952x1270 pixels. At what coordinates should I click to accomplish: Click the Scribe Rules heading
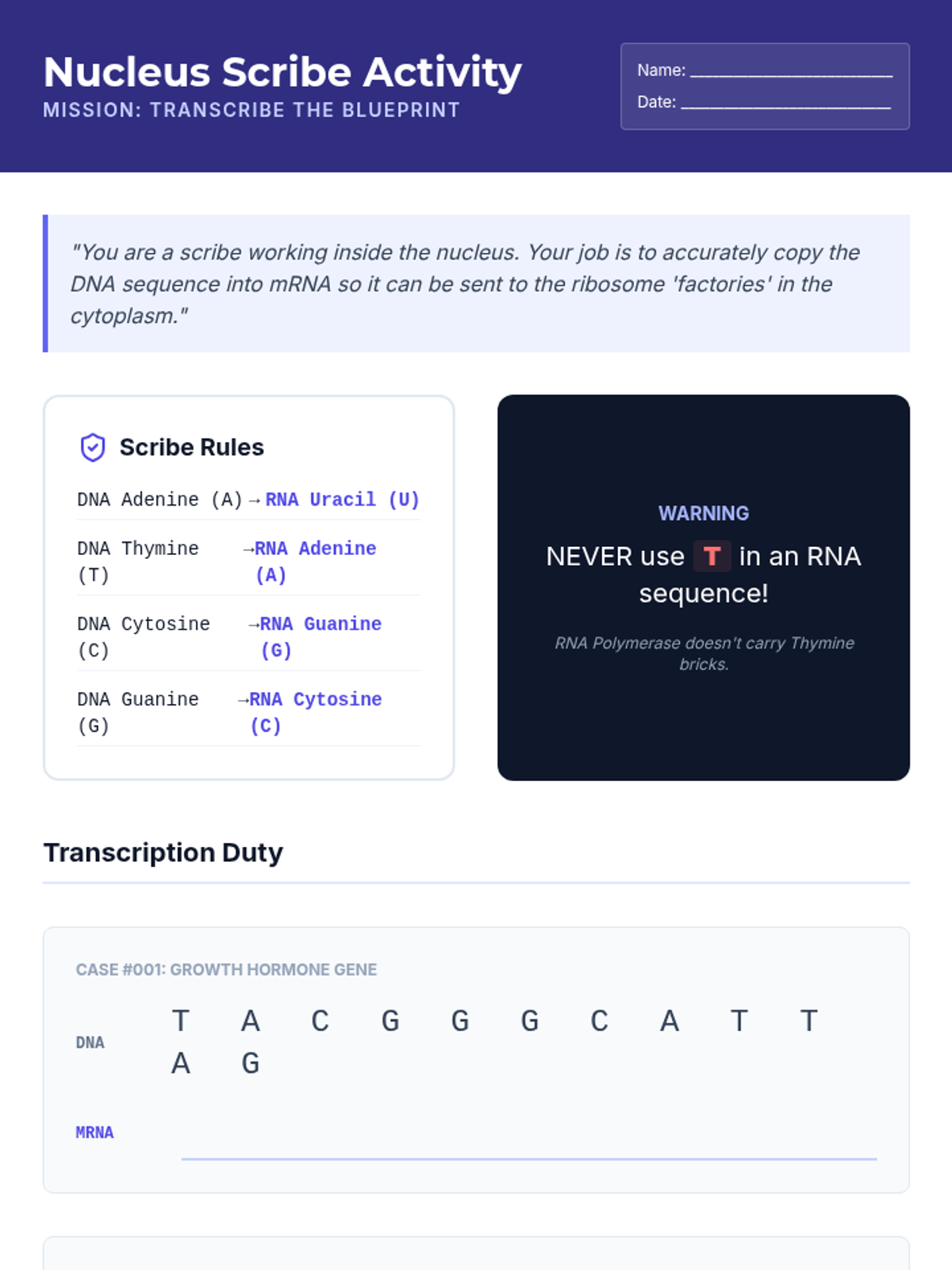pyautogui.click(x=192, y=448)
